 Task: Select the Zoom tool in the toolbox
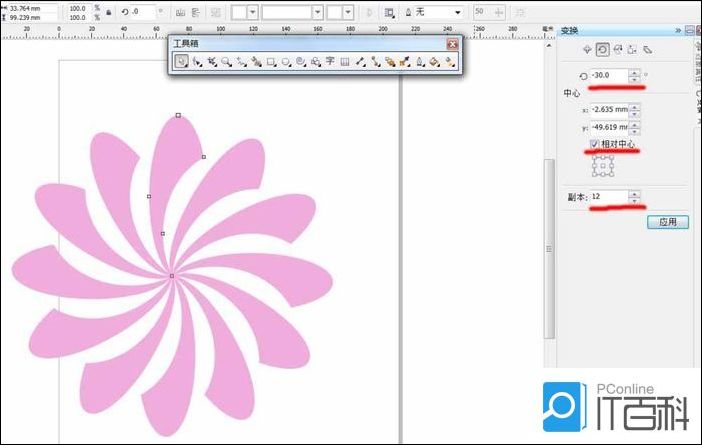pyautogui.click(x=227, y=62)
